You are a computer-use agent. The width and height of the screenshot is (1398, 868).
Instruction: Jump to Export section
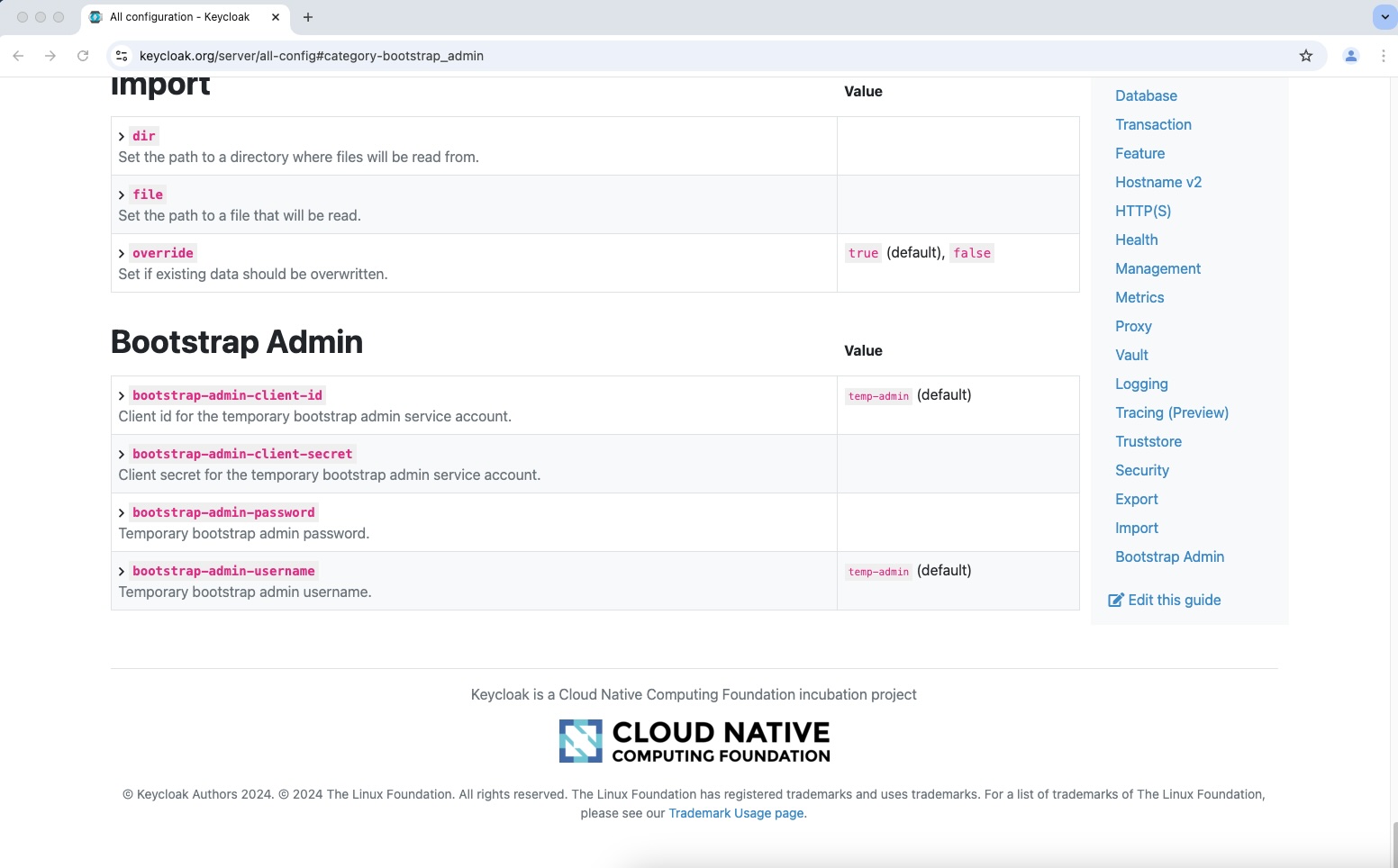(x=1137, y=499)
